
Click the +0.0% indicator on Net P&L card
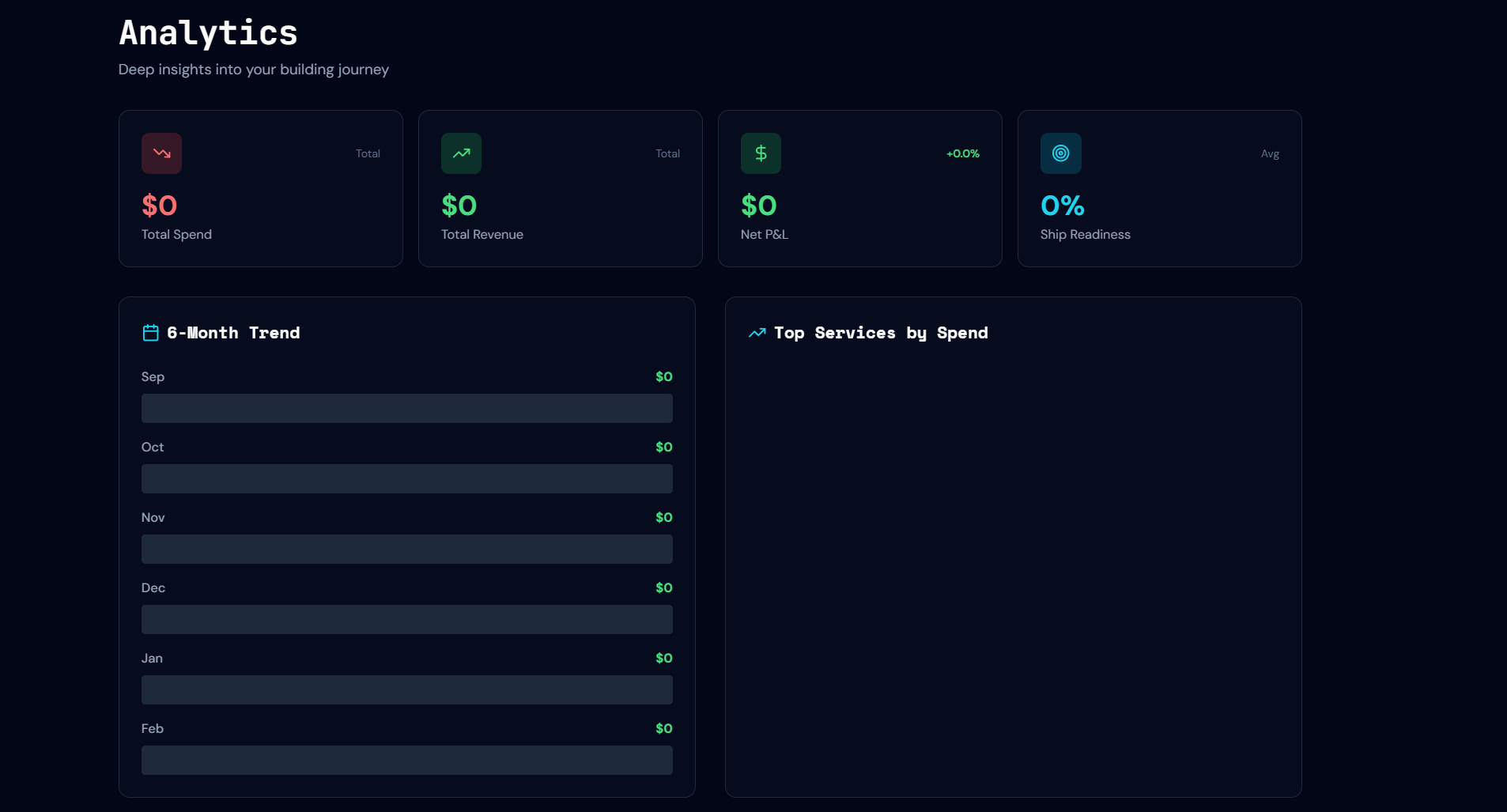(x=961, y=153)
